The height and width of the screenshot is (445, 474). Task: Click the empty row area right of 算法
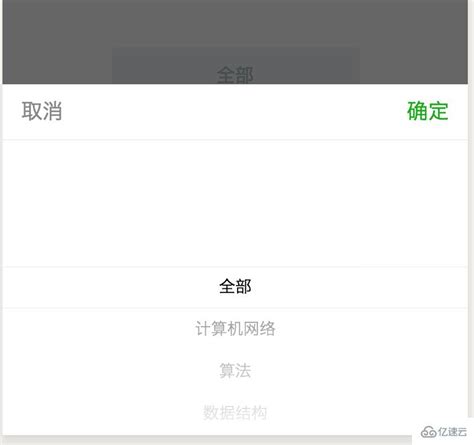360,371
